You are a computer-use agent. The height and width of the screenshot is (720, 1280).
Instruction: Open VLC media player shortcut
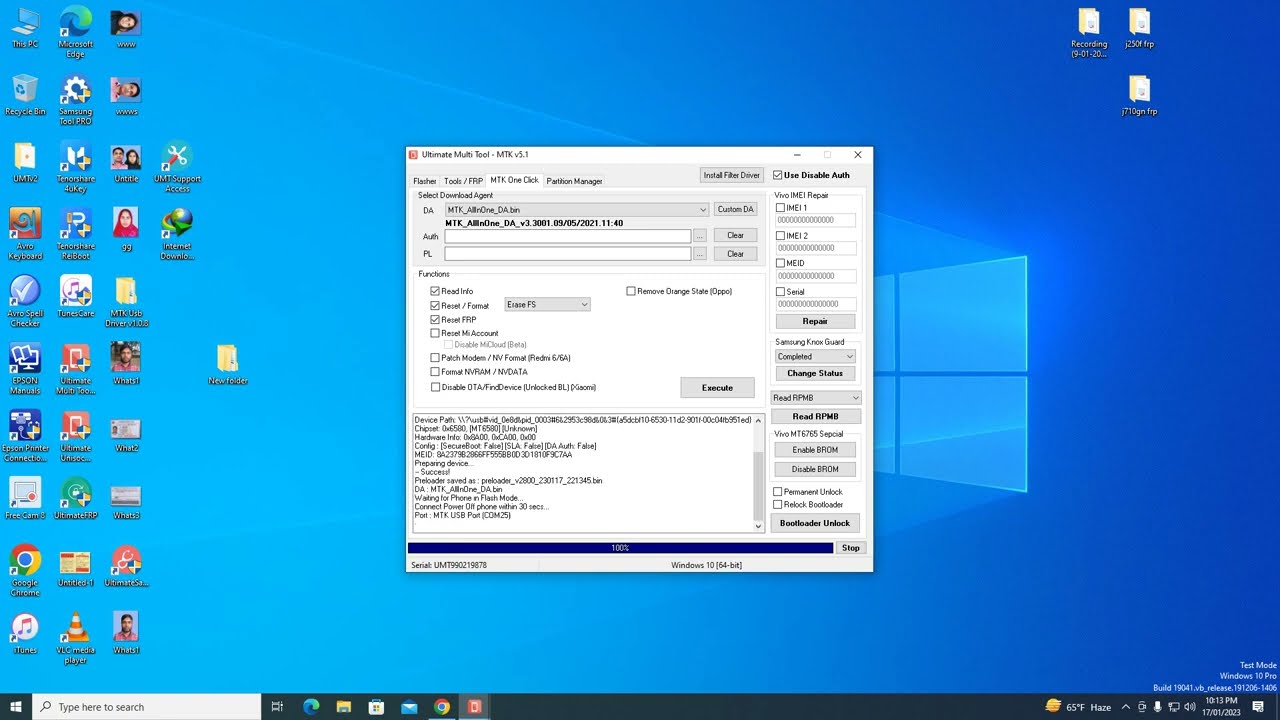pos(75,638)
